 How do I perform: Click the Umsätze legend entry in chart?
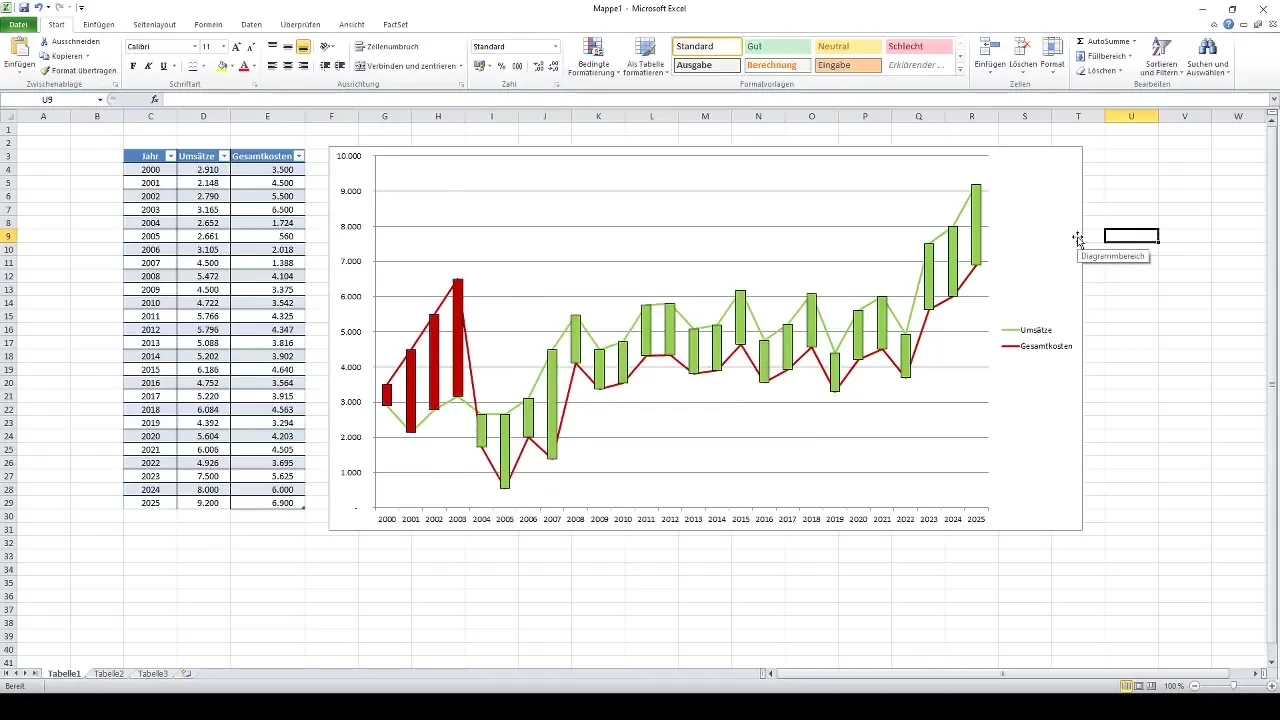click(x=1026, y=330)
